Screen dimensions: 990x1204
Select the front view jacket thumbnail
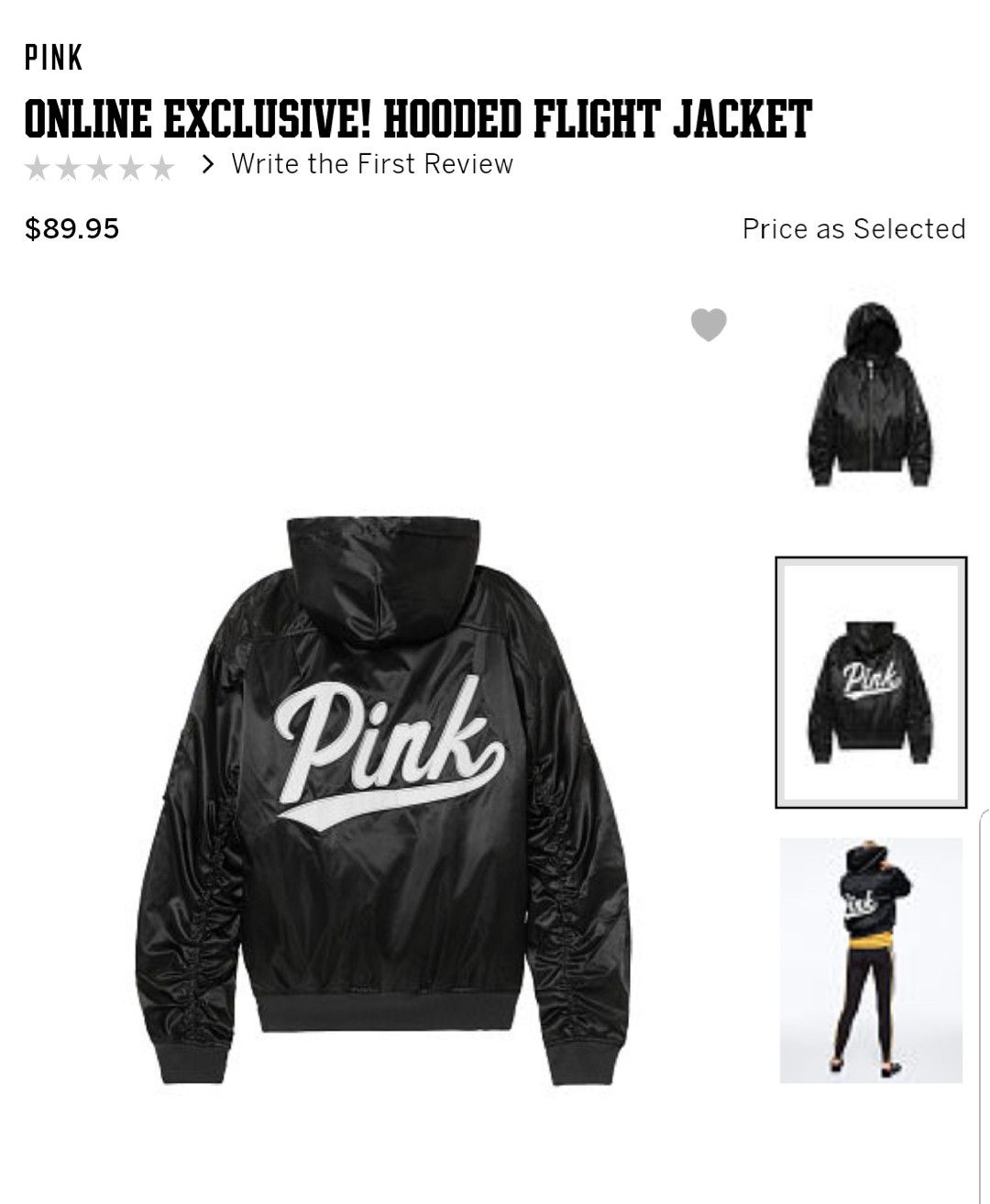coord(870,393)
